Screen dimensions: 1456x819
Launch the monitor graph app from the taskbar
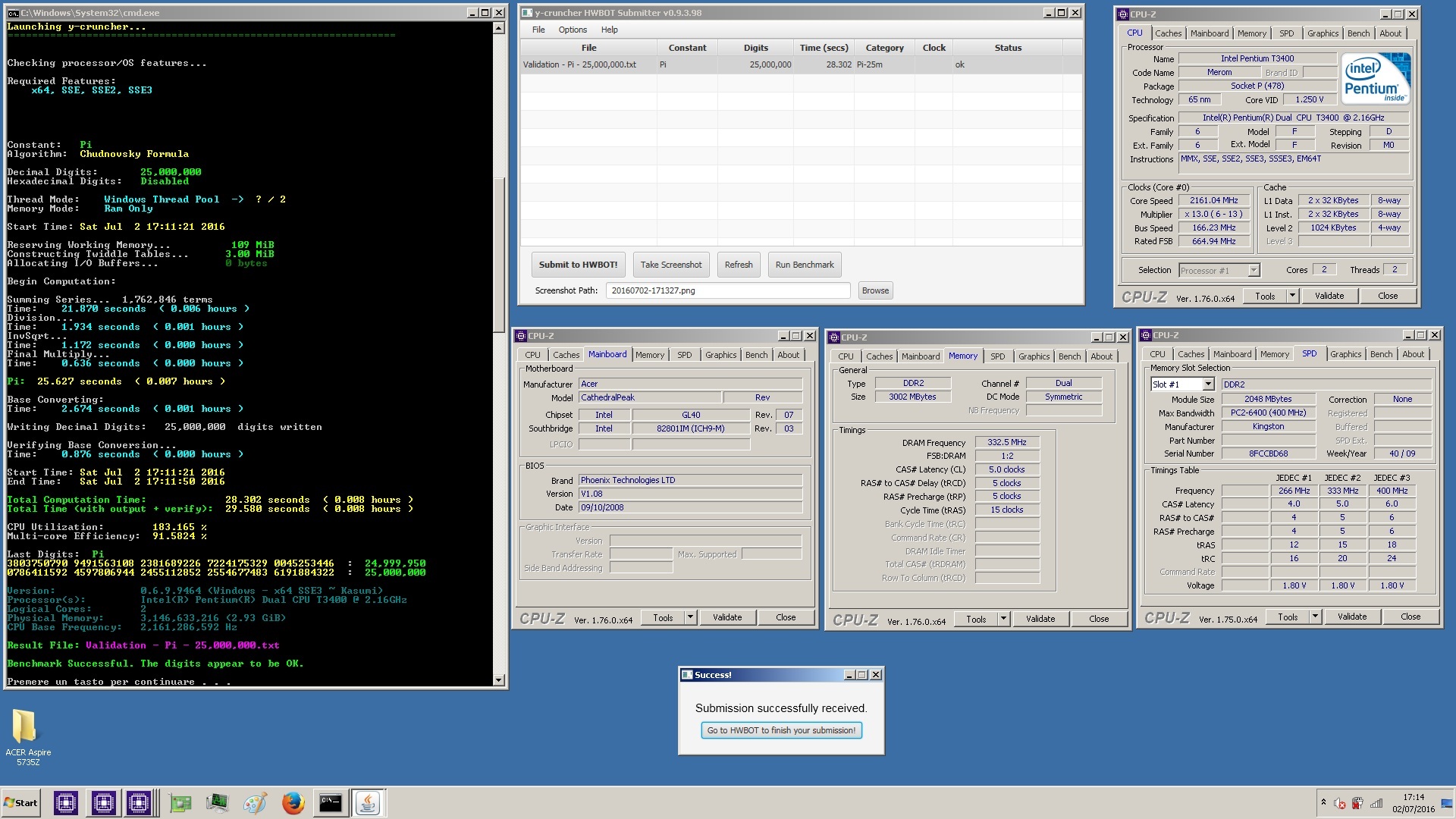point(218,803)
